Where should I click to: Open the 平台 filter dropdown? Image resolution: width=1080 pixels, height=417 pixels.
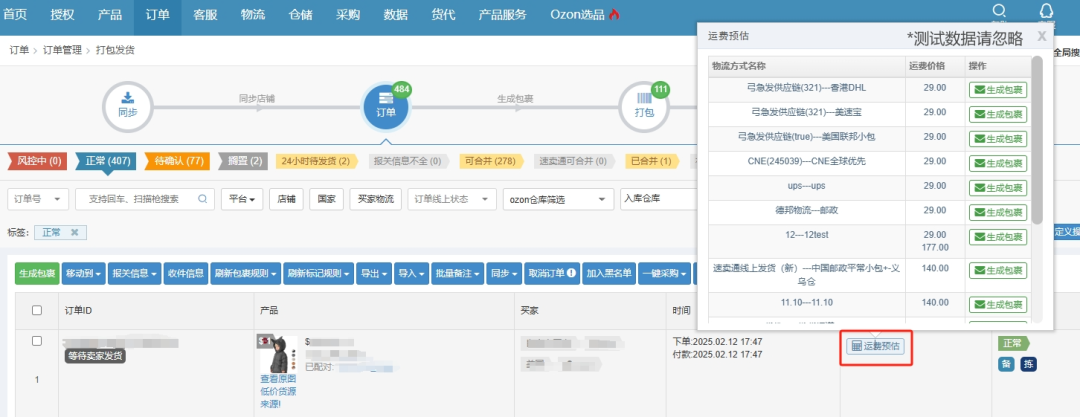pyautogui.click(x=241, y=199)
